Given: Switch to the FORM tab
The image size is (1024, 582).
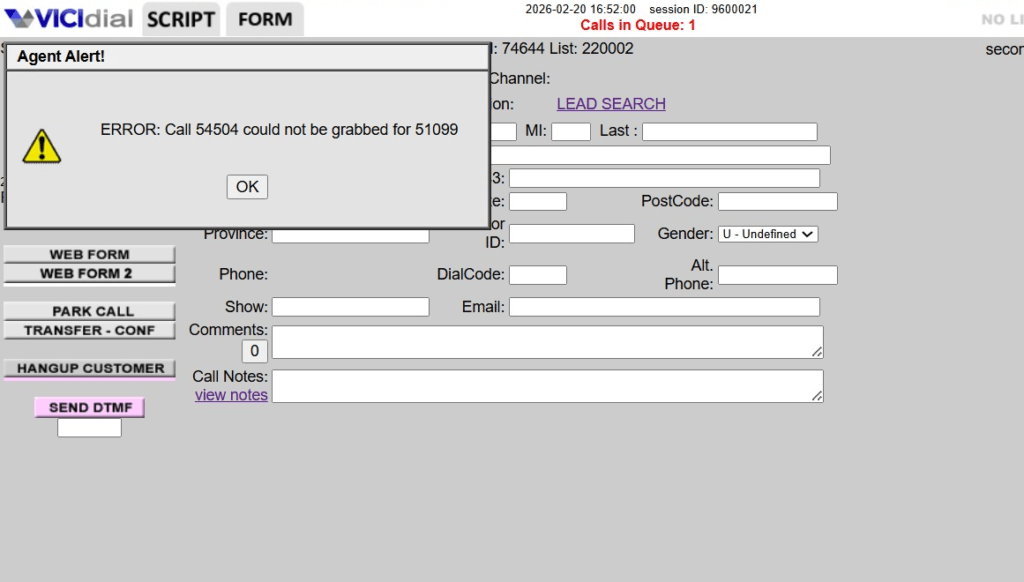Looking at the screenshot, I should [263, 18].
